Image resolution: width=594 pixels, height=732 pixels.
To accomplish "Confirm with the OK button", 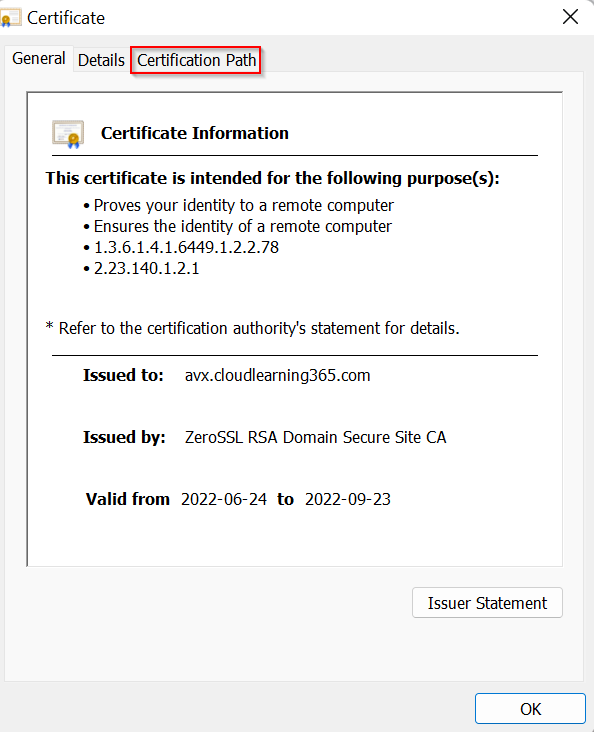I will [530, 709].
